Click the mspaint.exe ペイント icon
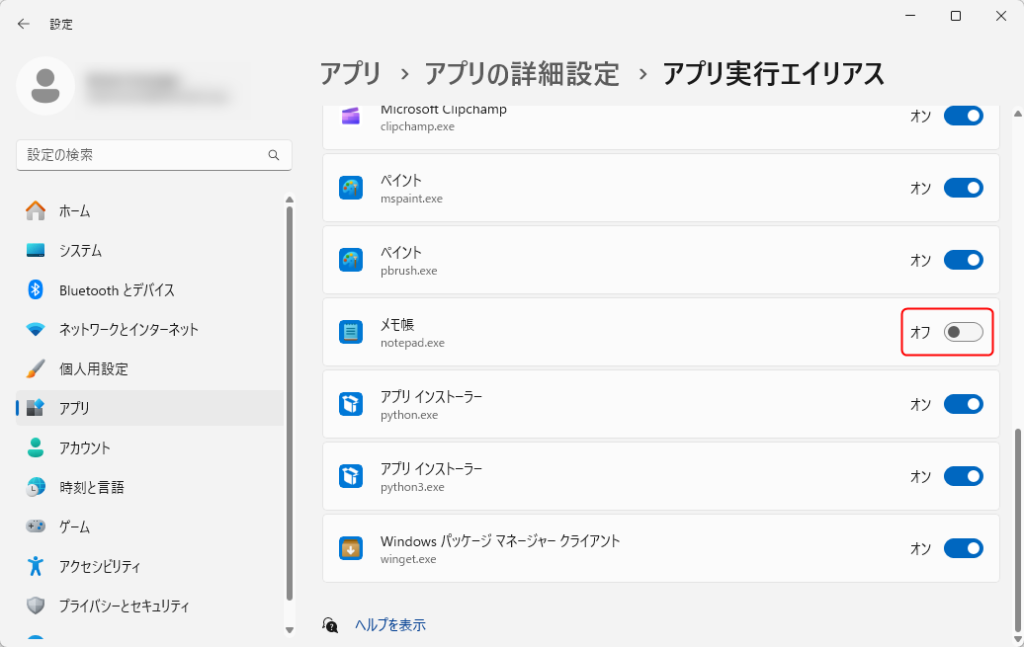 [x=350, y=188]
